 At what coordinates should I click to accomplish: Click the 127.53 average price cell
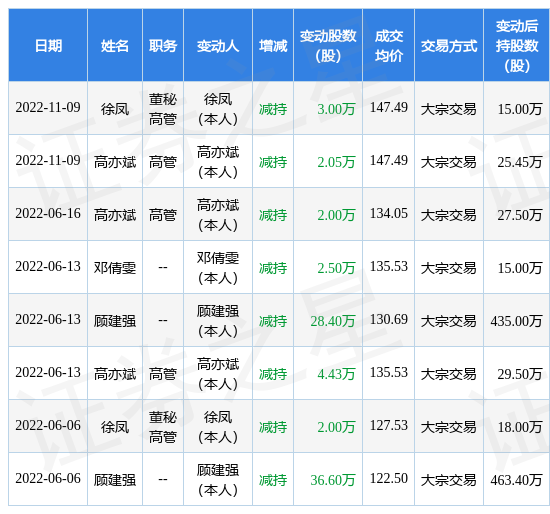coord(389,426)
